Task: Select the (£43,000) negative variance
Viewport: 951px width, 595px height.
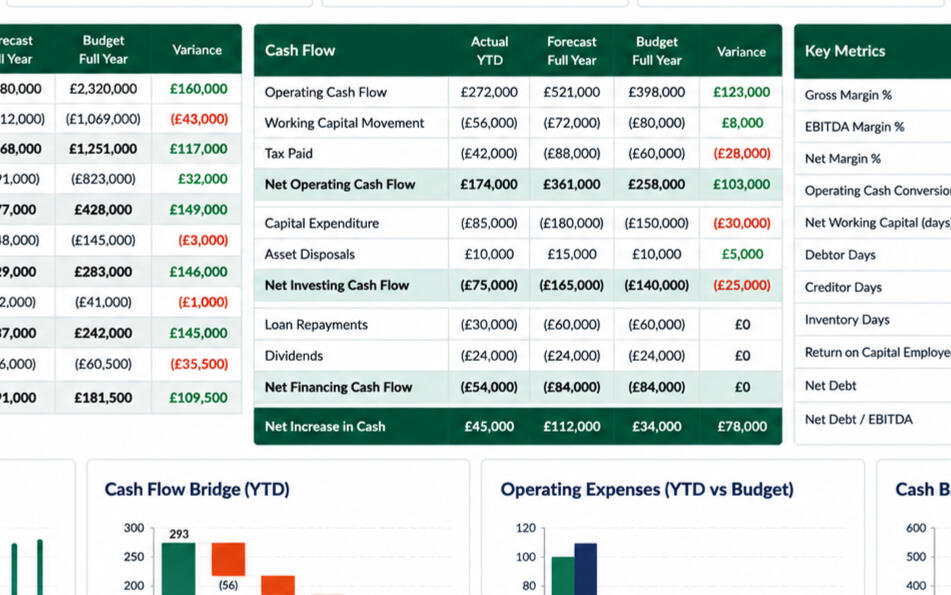Action: [199, 119]
